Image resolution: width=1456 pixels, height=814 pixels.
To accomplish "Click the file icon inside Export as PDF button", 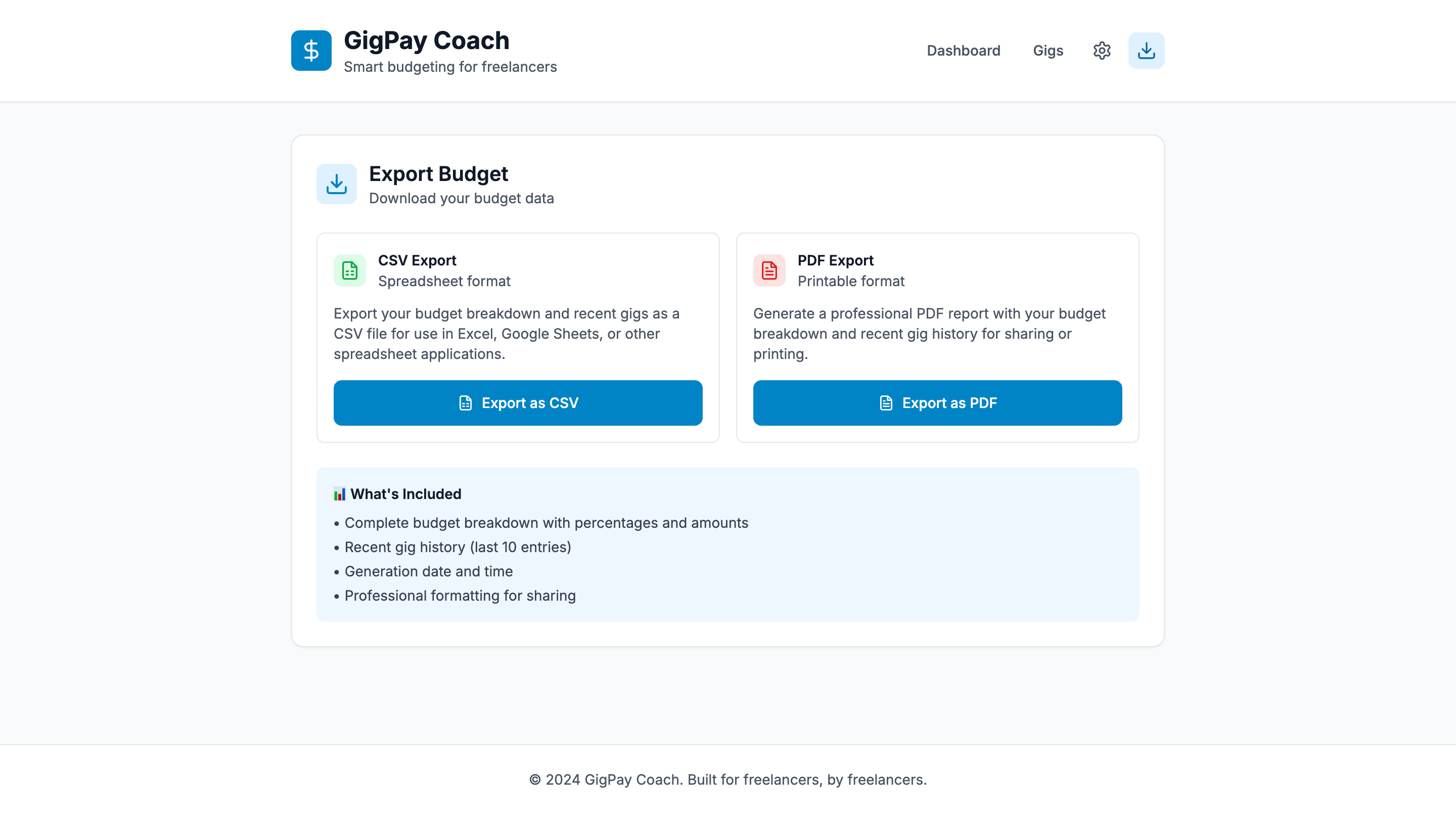I will point(885,403).
